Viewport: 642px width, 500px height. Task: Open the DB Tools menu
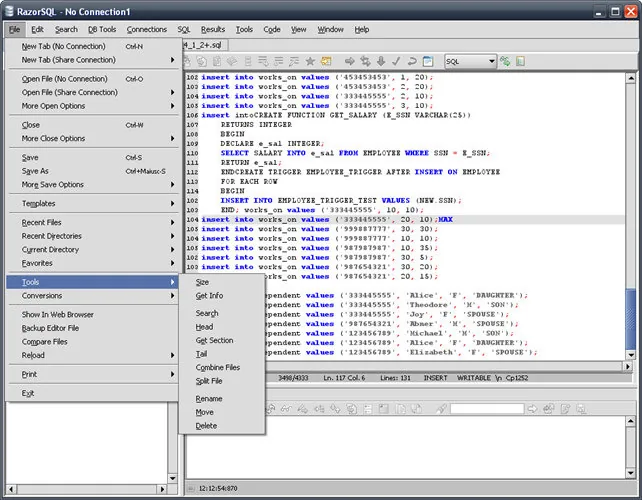(x=102, y=29)
